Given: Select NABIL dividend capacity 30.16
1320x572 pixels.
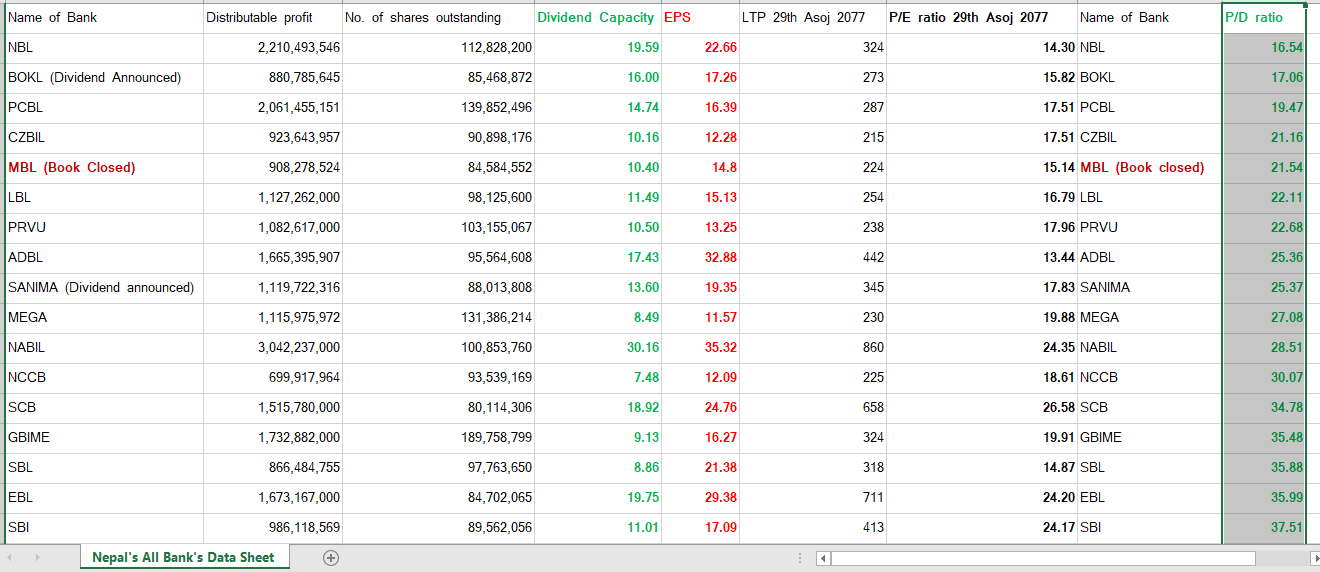Looking at the screenshot, I should click(x=598, y=347).
